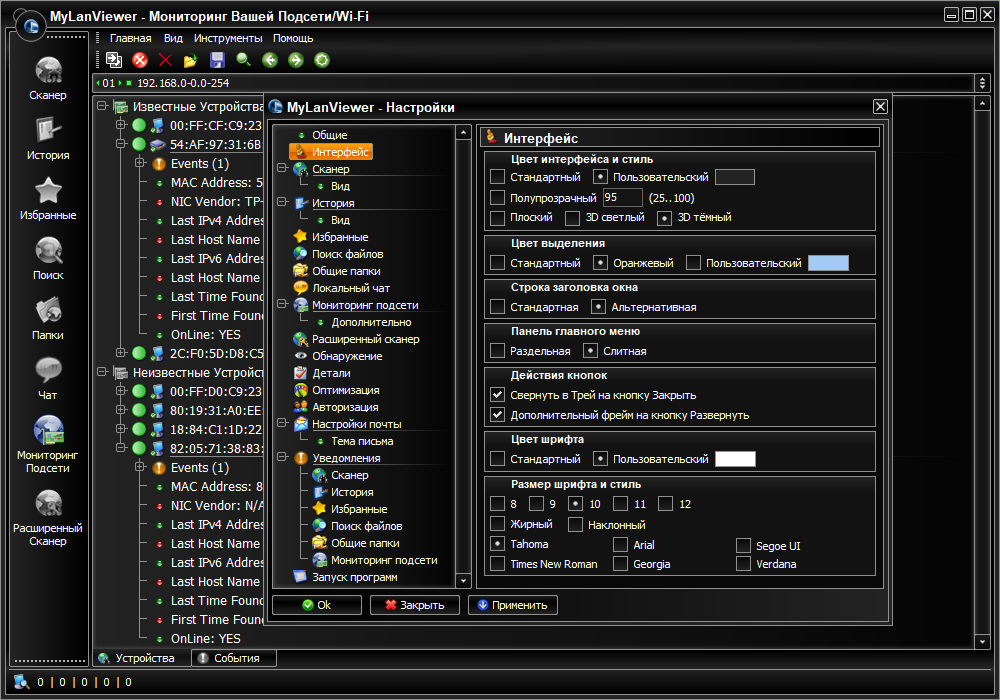Open the Поиск sidebar icon

point(48,251)
